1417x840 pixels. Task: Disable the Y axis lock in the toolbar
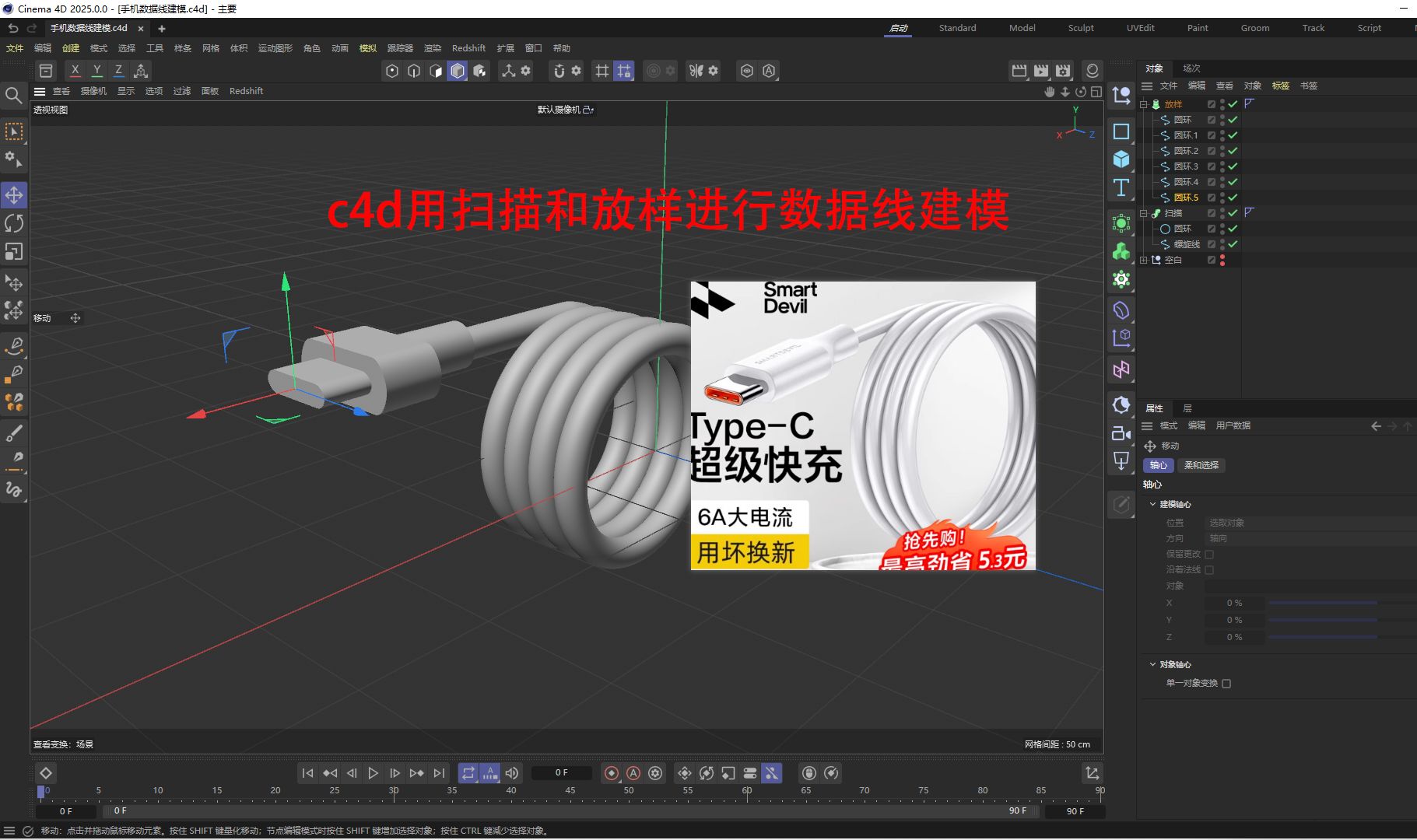(96, 71)
